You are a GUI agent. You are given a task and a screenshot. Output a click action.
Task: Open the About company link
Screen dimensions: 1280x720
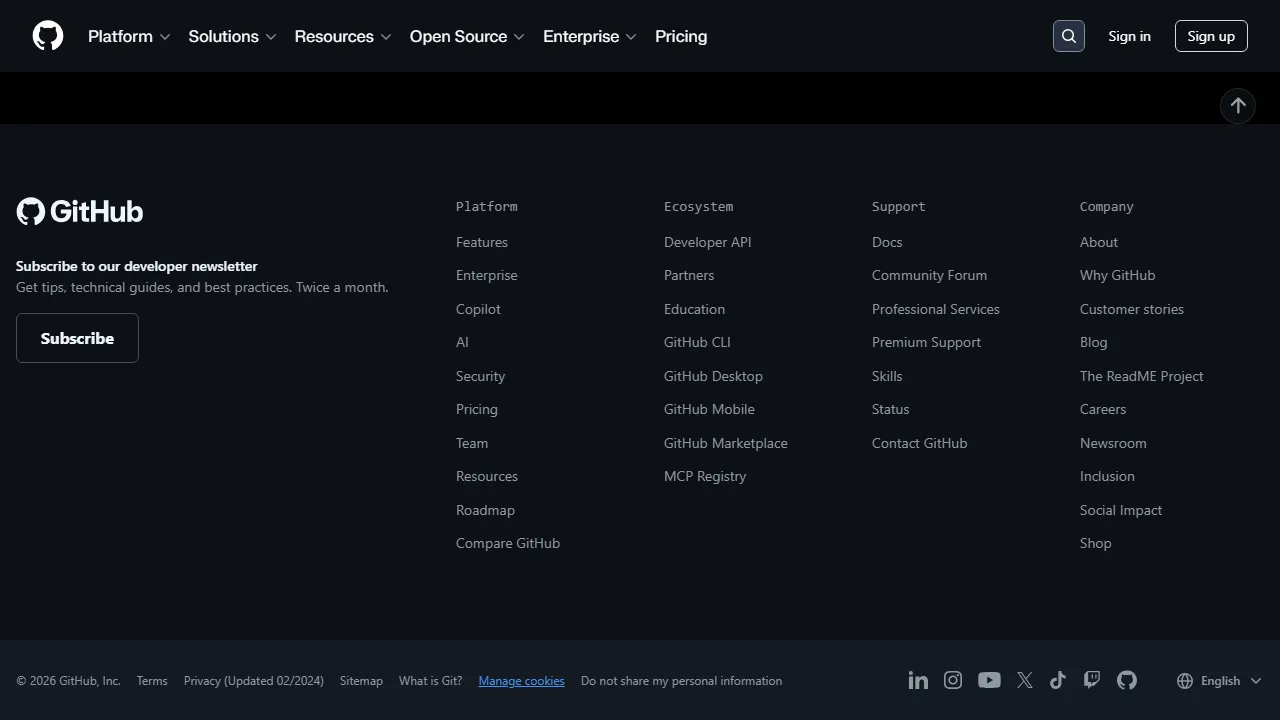pos(1099,242)
